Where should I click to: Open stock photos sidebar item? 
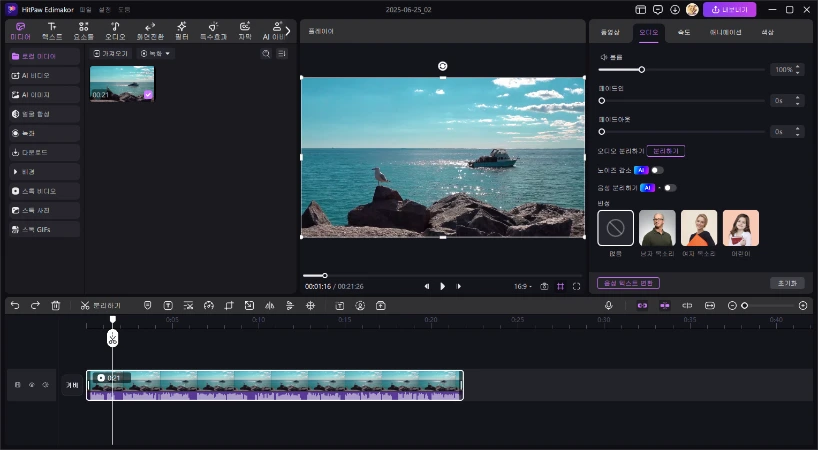coord(44,211)
